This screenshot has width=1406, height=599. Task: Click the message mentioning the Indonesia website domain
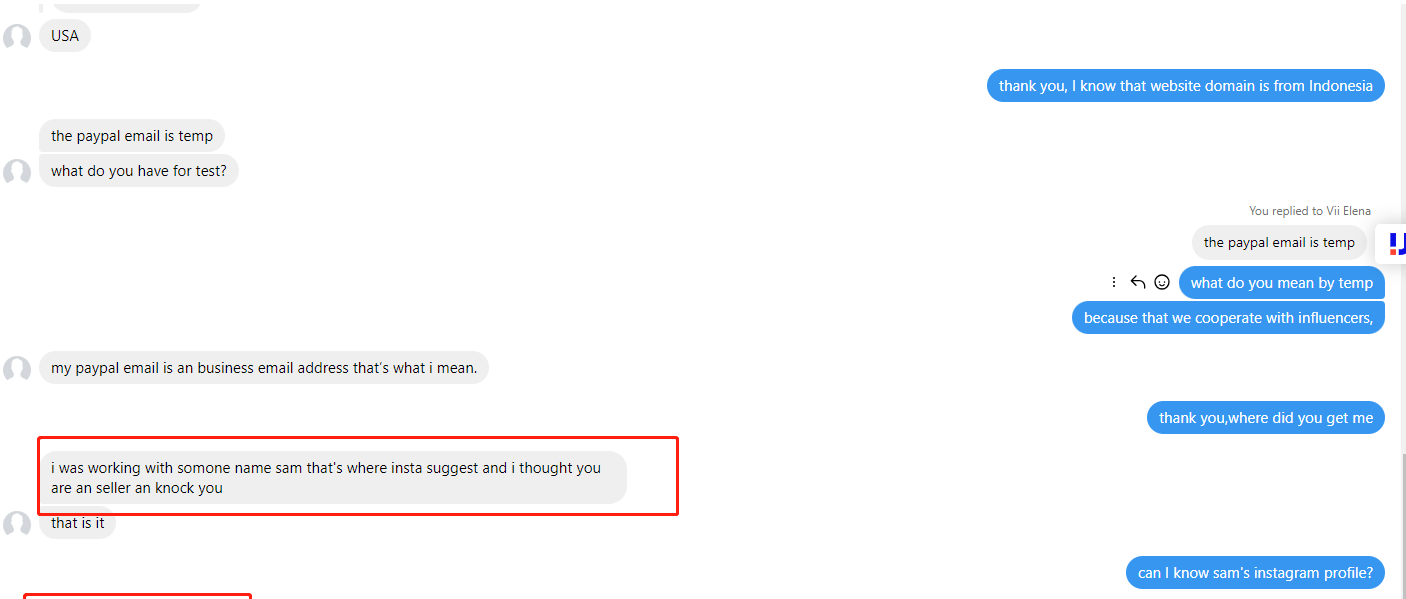1185,86
